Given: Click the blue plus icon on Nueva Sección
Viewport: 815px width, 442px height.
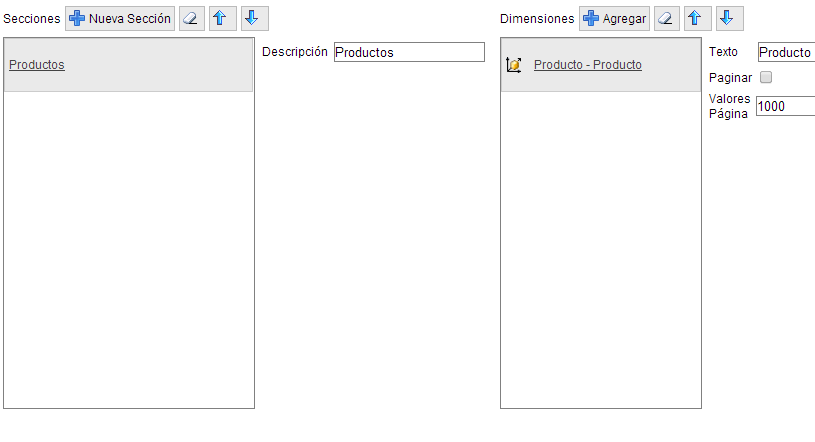Looking at the screenshot, I should (77, 19).
